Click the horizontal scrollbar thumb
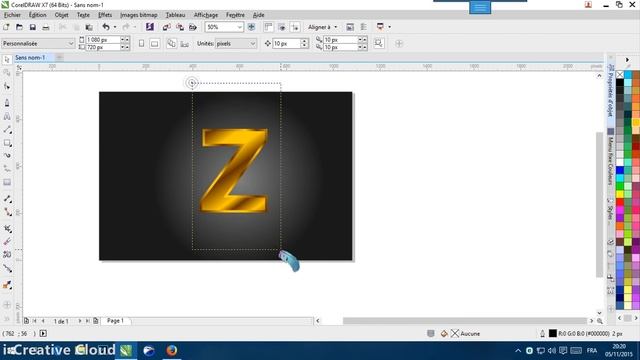The image size is (640, 360). [465, 321]
